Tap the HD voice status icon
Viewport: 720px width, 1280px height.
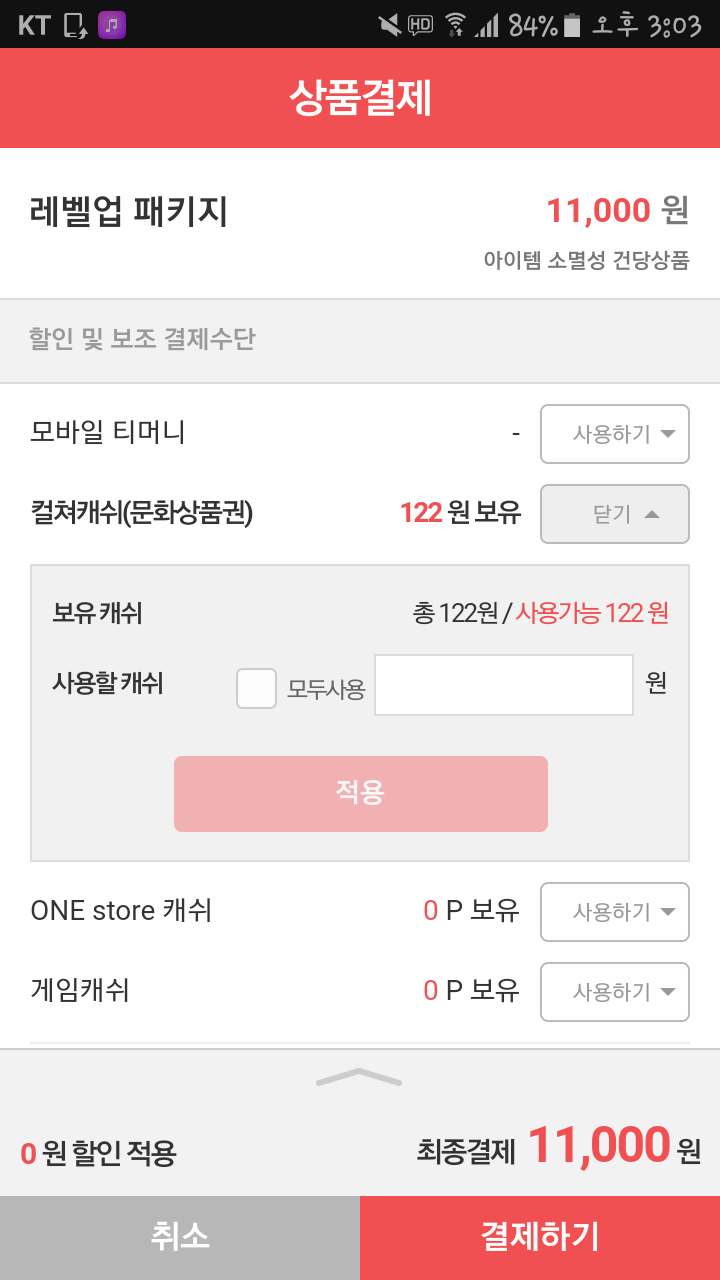pyautogui.click(x=421, y=25)
